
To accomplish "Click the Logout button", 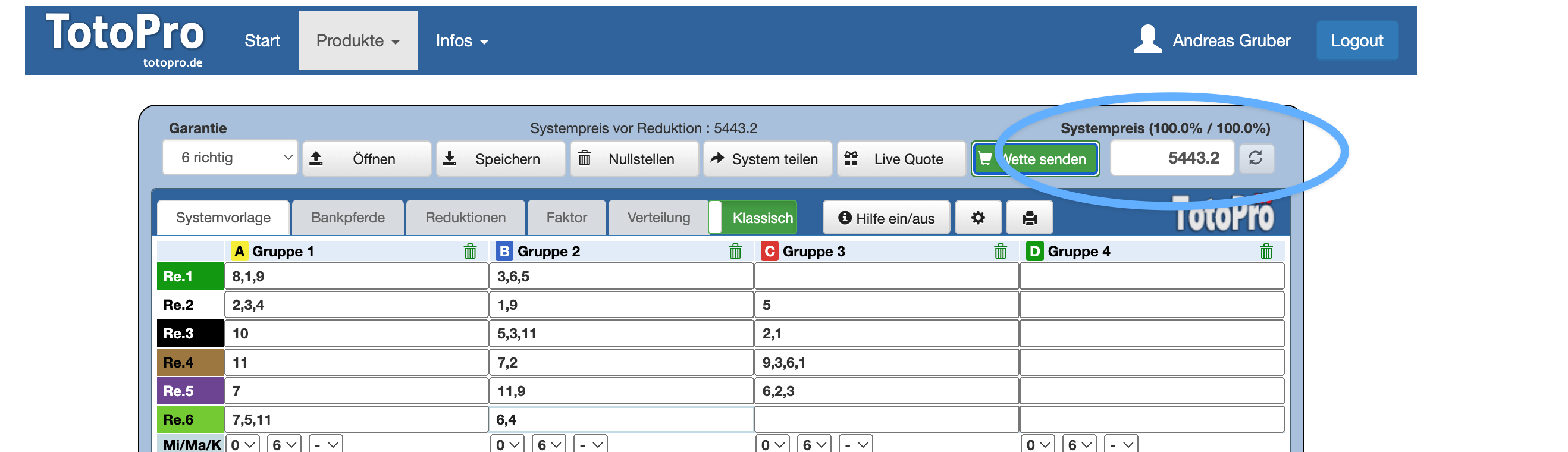I will (1357, 41).
